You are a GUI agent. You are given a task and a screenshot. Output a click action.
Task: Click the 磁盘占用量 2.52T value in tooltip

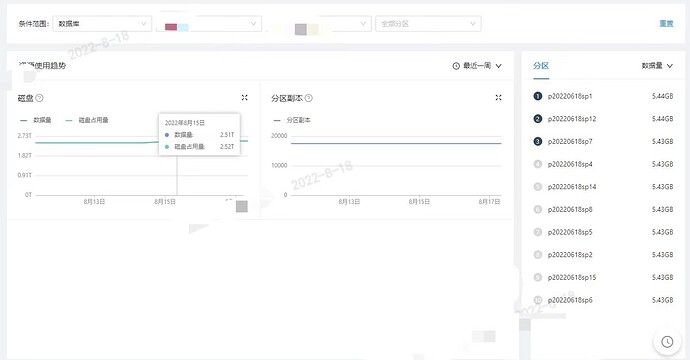tap(227, 147)
